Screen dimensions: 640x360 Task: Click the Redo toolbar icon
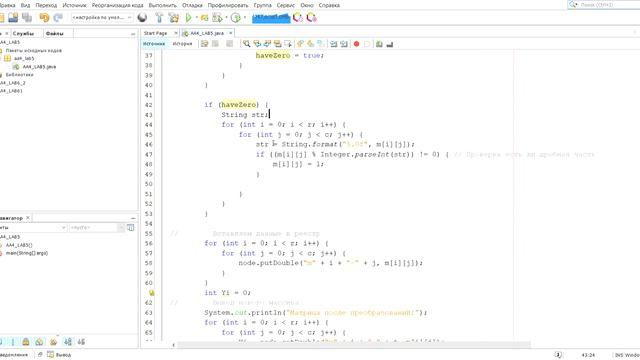[x=58, y=18]
